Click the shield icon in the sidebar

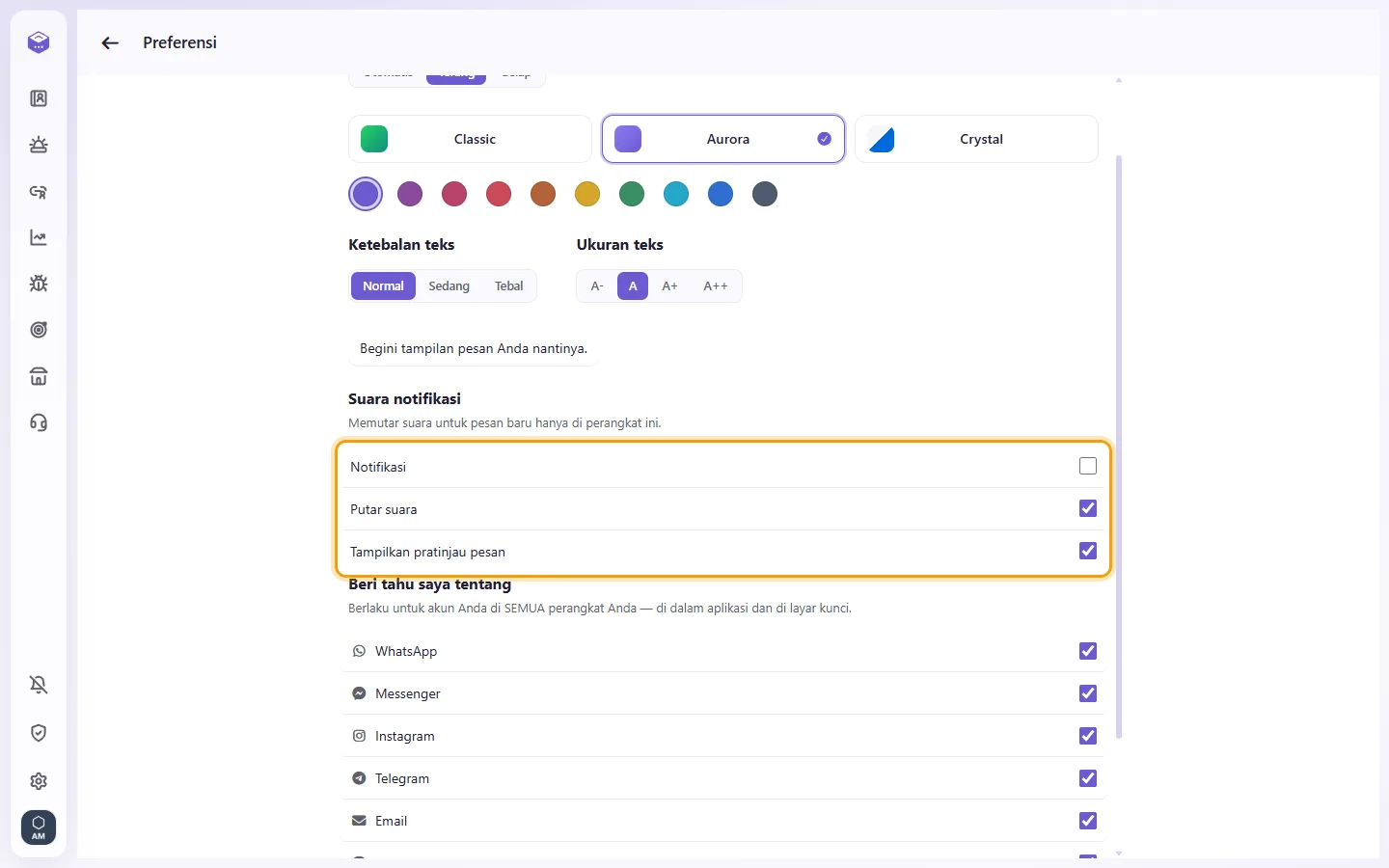pyautogui.click(x=39, y=733)
